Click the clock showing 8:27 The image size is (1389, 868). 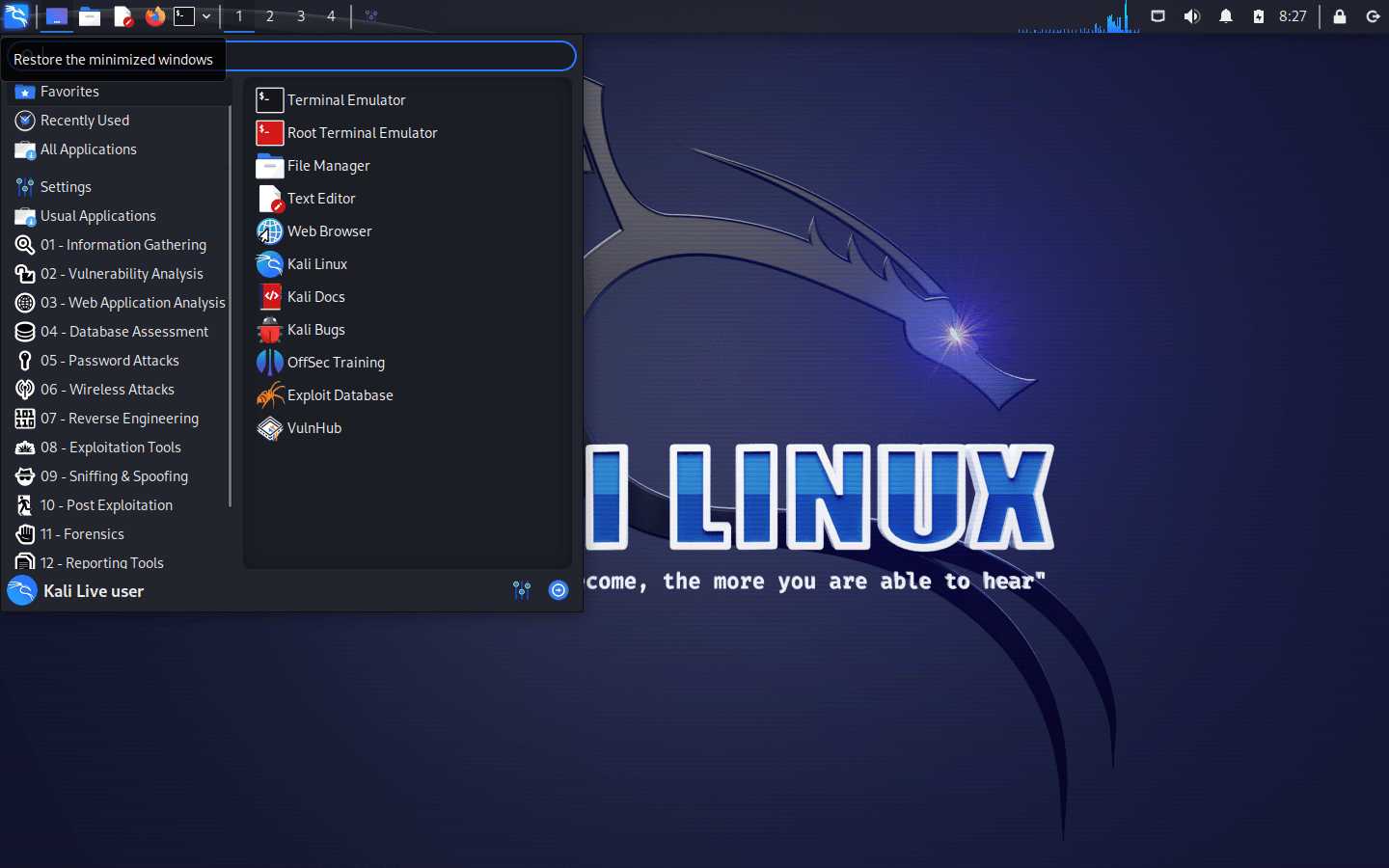[x=1293, y=16]
